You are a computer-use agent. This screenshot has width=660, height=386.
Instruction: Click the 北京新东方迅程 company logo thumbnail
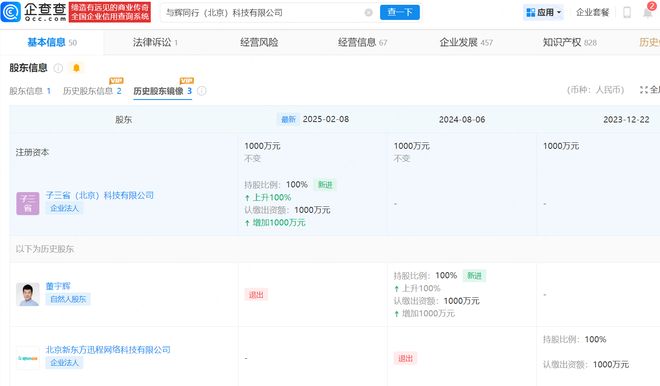coord(28,358)
